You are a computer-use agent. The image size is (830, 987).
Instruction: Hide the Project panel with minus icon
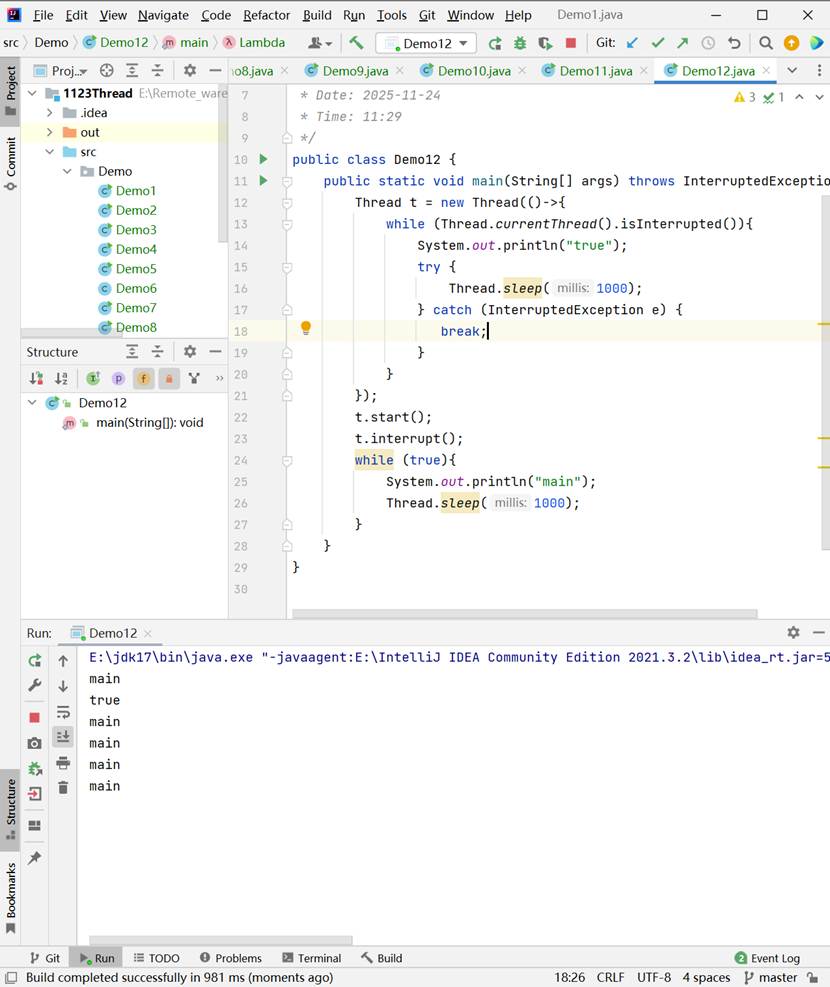click(x=215, y=70)
